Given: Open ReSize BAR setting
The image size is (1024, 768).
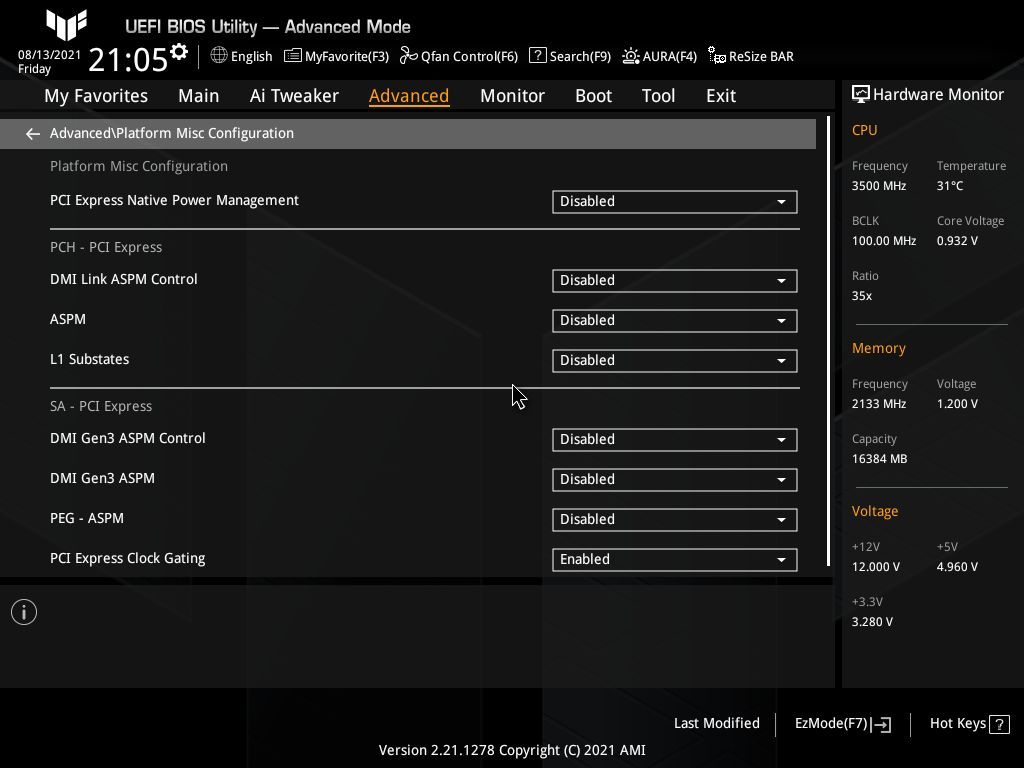Looking at the screenshot, I should (750, 56).
